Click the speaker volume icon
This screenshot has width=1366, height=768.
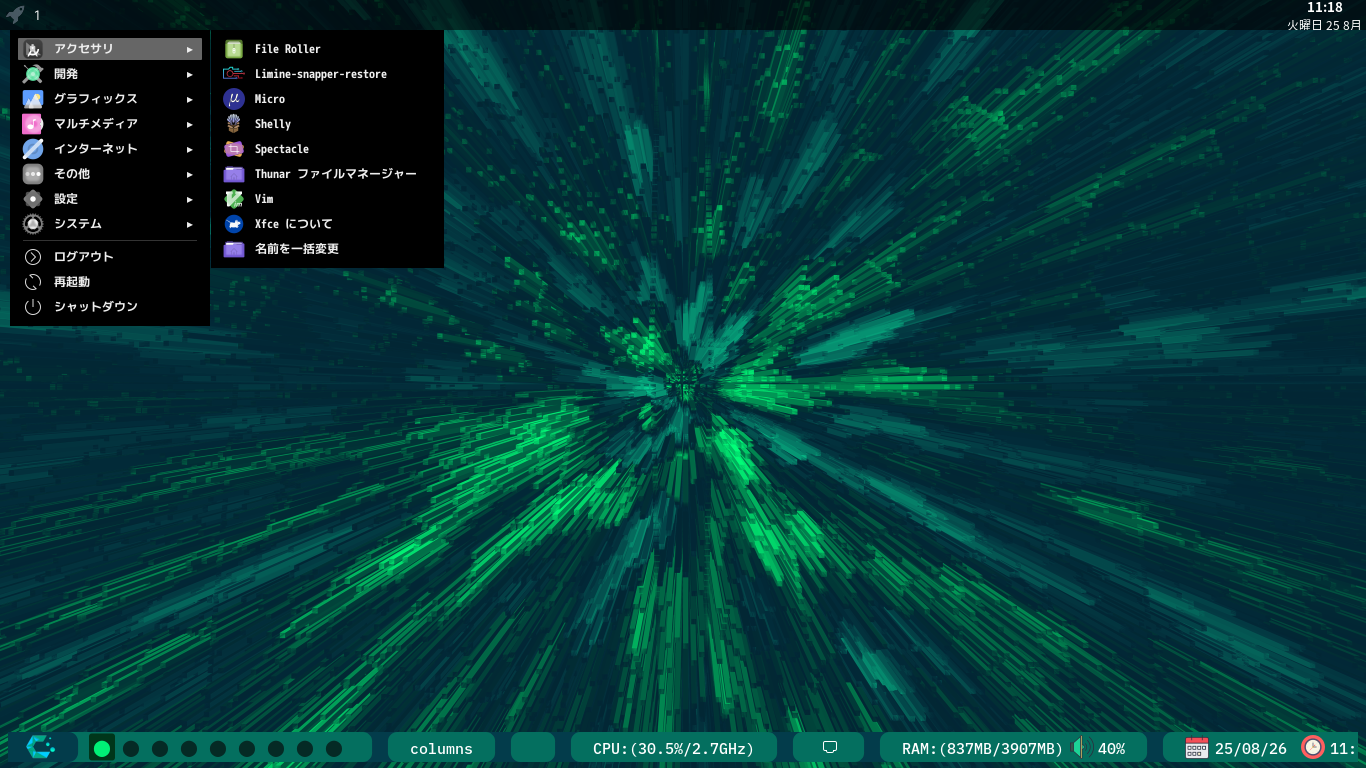(x=1080, y=747)
